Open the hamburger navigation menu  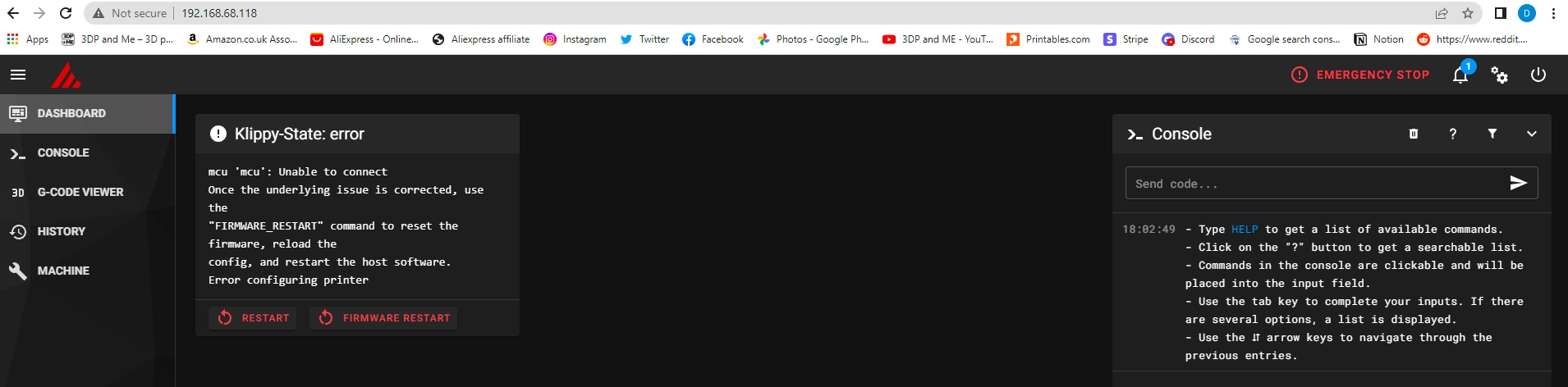pyautogui.click(x=18, y=75)
